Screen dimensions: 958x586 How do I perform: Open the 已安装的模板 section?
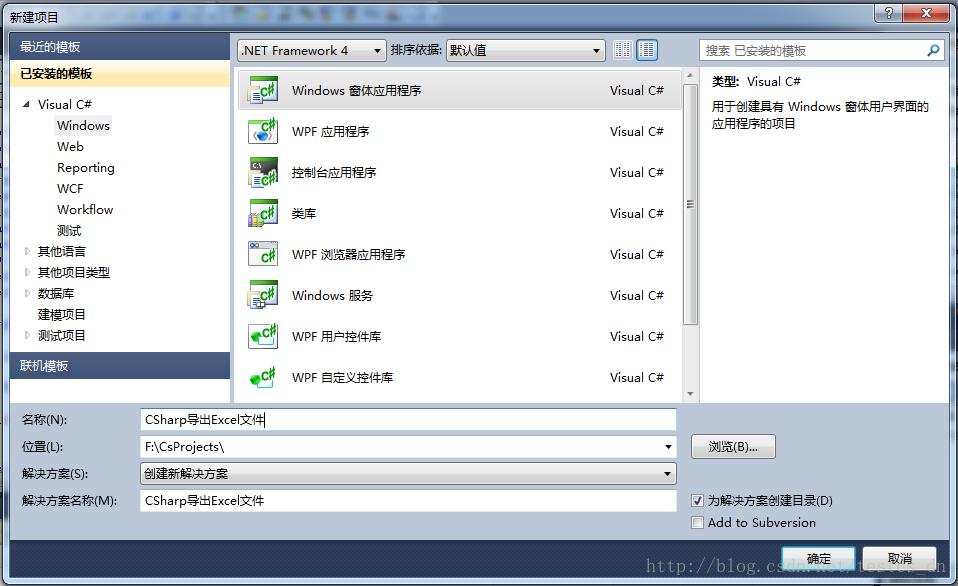[120, 74]
